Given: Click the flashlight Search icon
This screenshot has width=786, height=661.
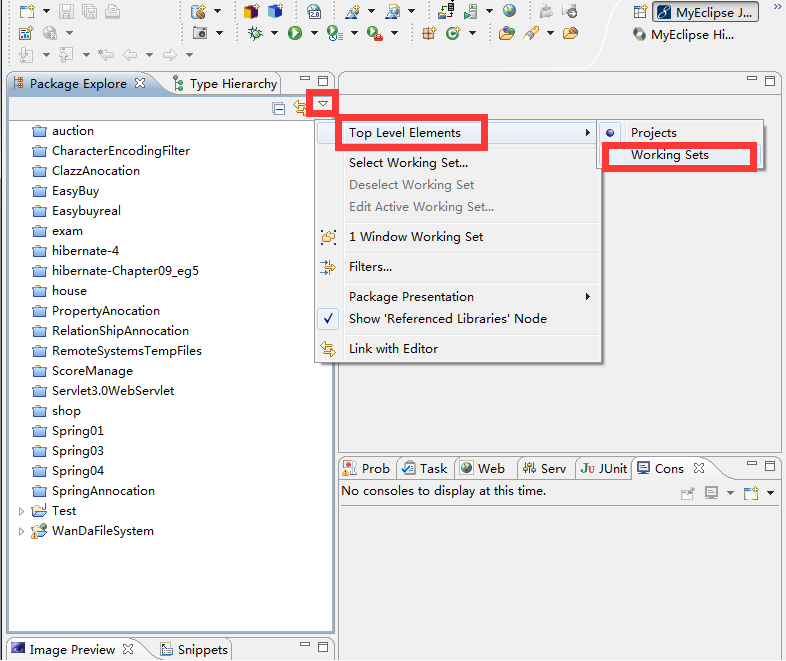Looking at the screenshot, I should coord(531,33).
